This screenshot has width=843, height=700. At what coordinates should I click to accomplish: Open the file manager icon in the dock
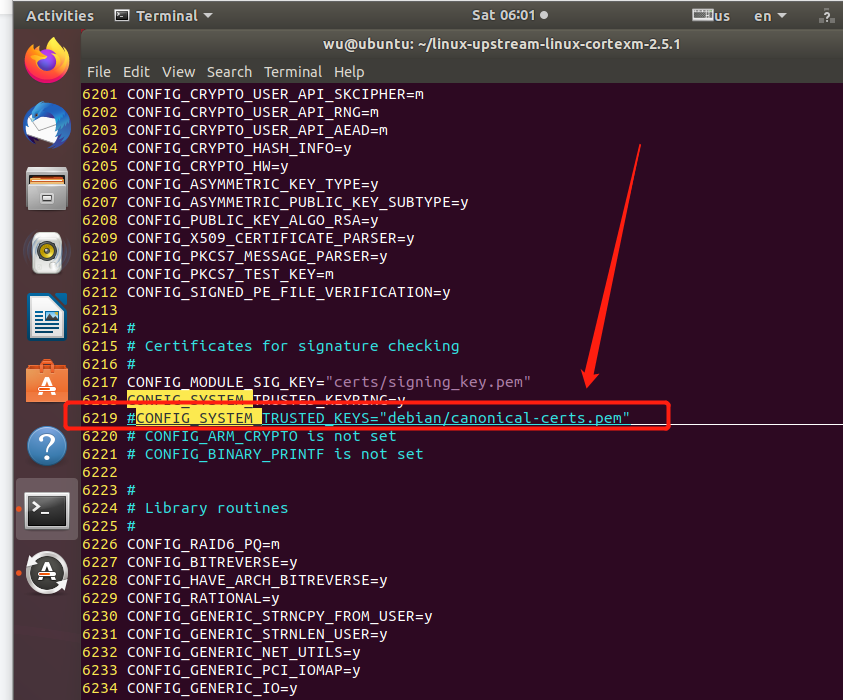coord(45,188)
